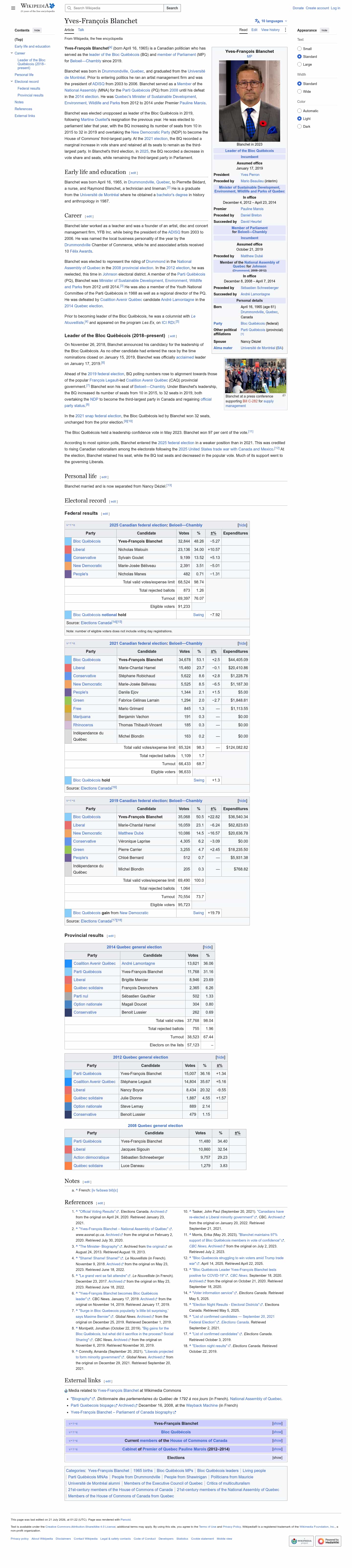Viewport: 352px width, 1568px height.
Task: Open Université de Montréal alma mater link
Action: (x=258, y=348)
